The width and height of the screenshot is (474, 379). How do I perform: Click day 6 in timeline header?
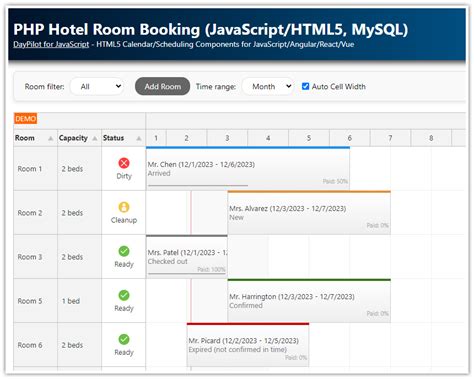(350, 138)
